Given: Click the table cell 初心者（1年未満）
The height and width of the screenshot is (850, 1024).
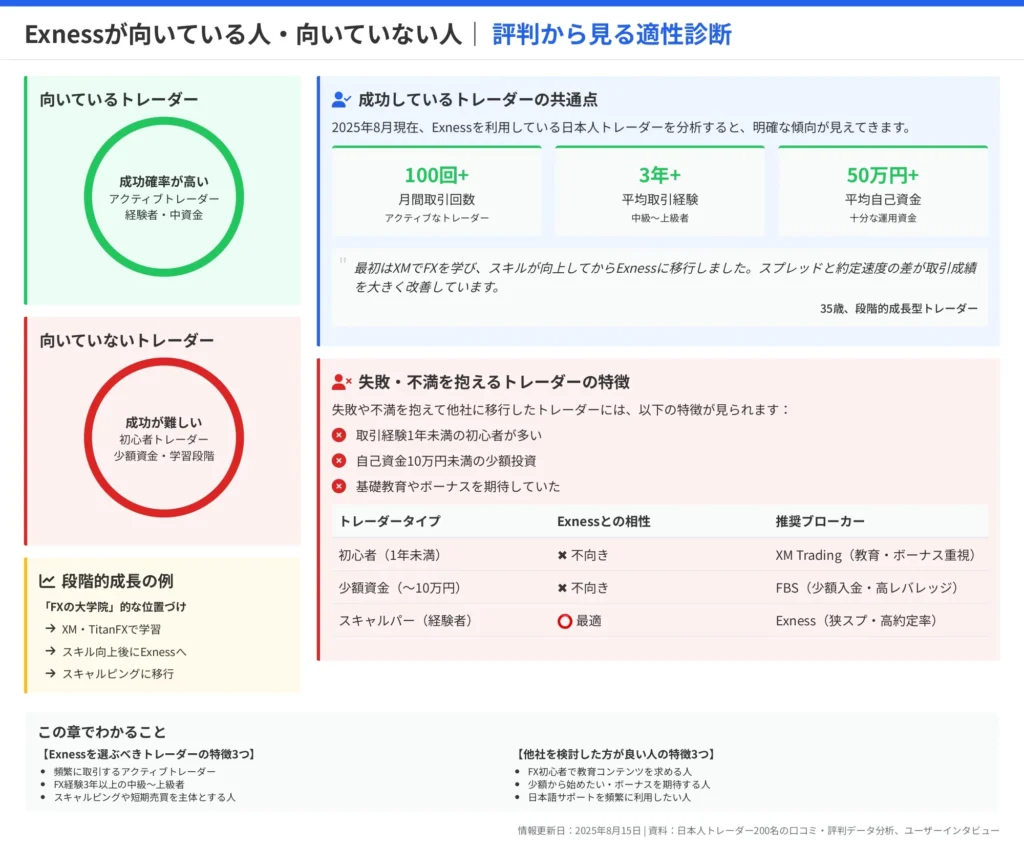Looking at the screenshot, I should point(392,555).
